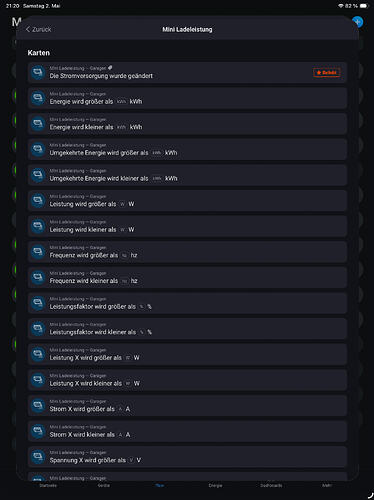This screenshot has width=374, height=500.
Task: Pick the 'Frequenz wird größer als' card
Action: [187, 252]
